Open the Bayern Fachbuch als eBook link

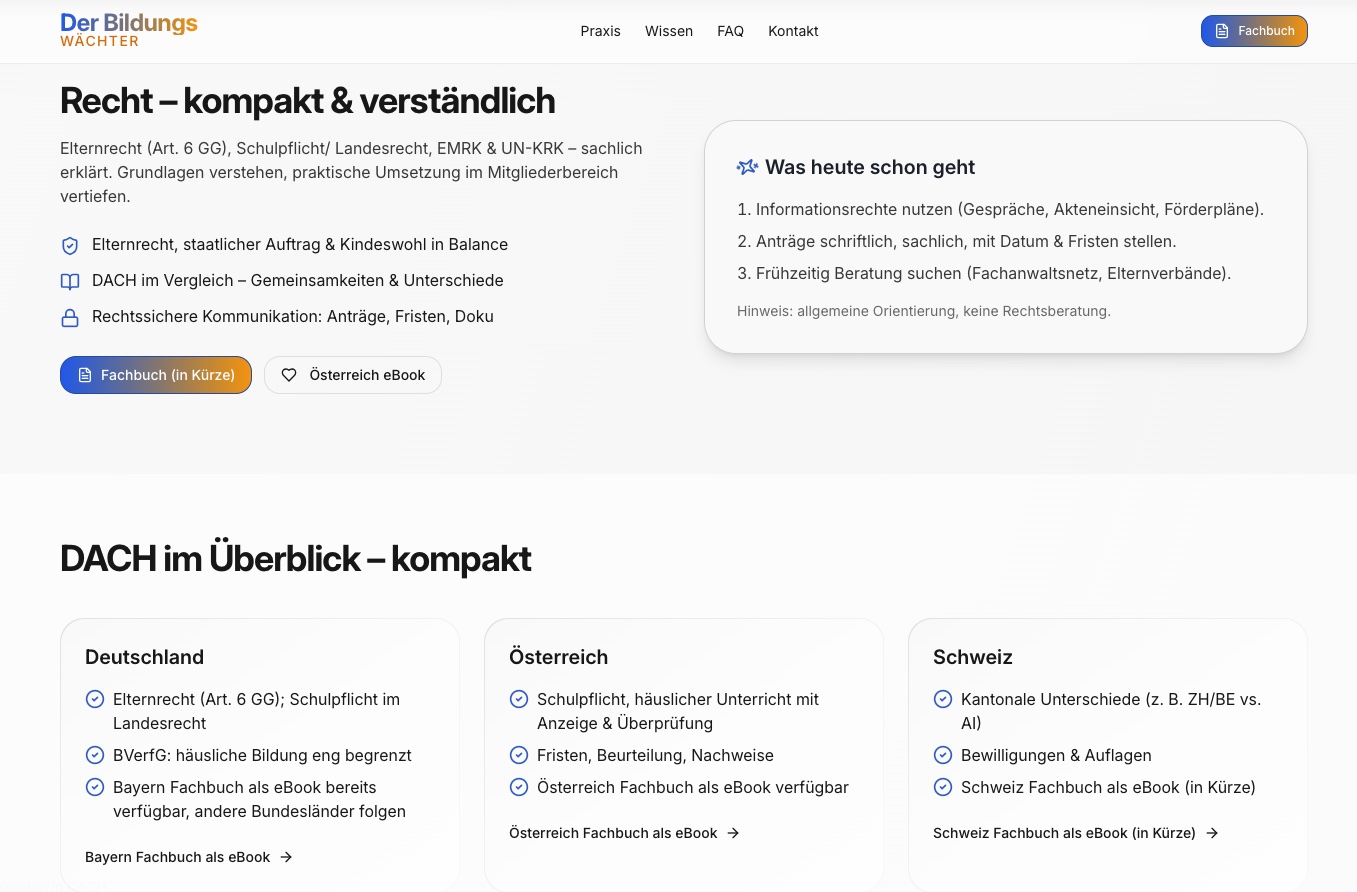[x=177, y=857]
